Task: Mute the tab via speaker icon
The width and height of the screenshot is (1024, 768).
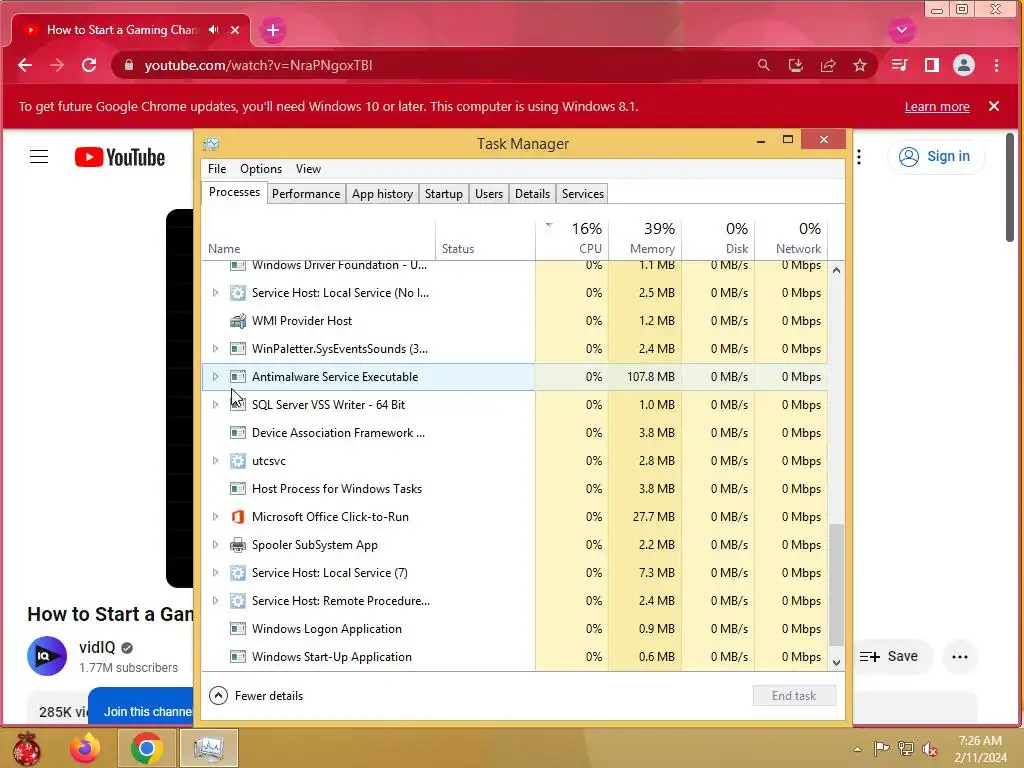Action: click(214, 30)
